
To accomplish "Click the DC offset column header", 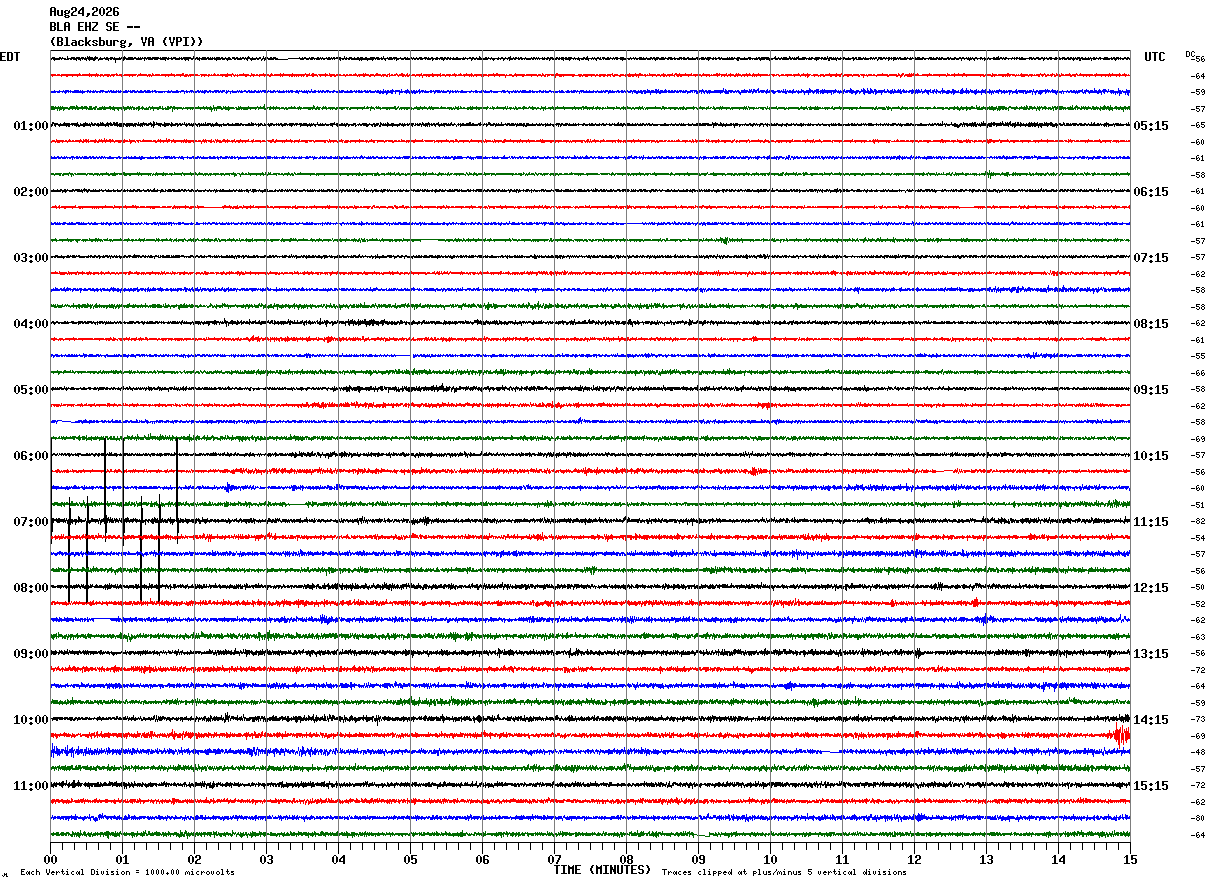I will pos(1190,54).
